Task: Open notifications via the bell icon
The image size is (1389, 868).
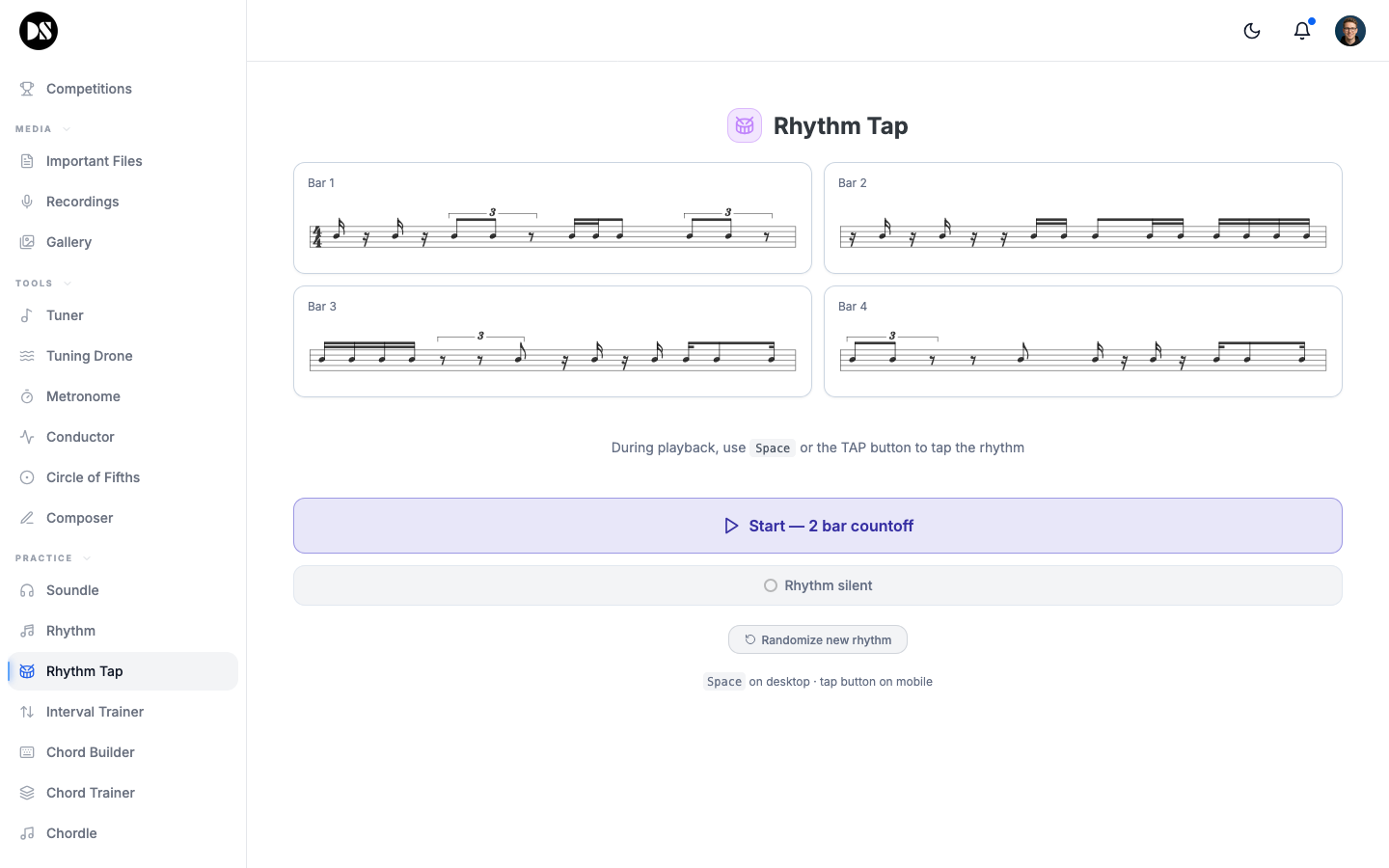Action: (x=1302, y=31)
